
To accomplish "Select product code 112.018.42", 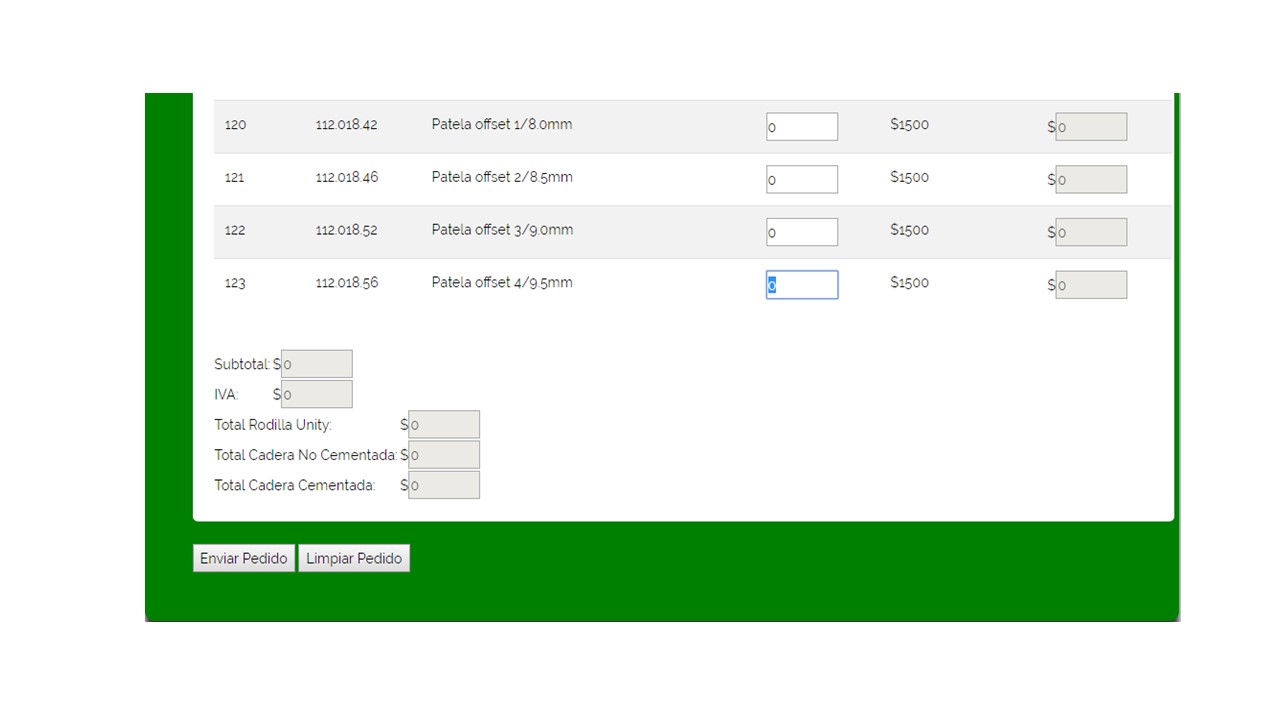I will pos(347,125).
